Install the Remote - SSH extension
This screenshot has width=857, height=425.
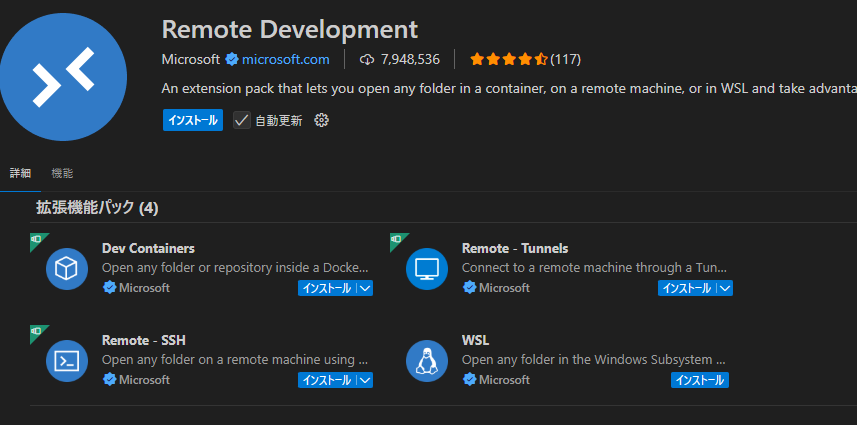point(327,380)
